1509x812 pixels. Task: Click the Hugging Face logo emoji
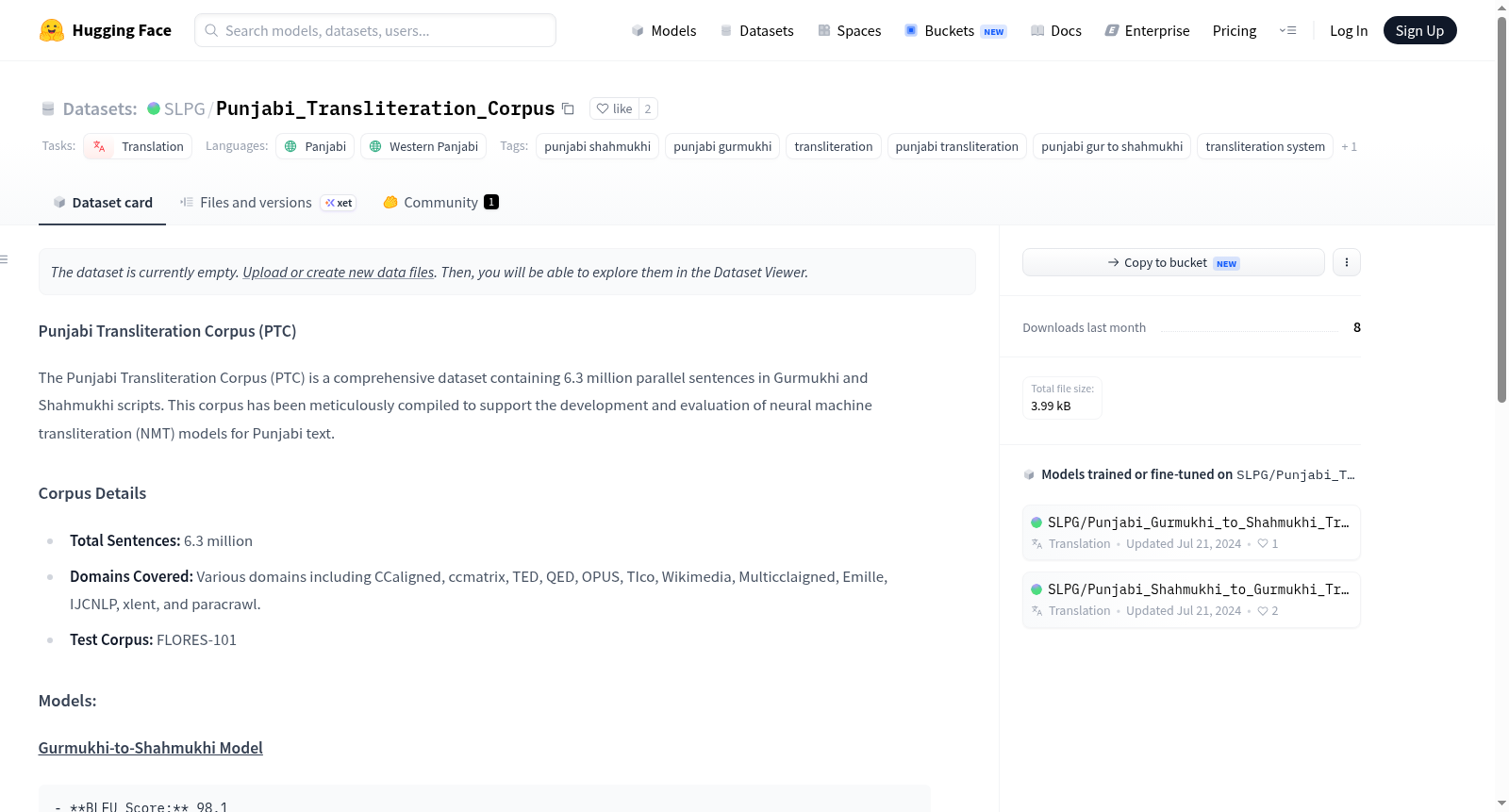[x=52, y=30]
